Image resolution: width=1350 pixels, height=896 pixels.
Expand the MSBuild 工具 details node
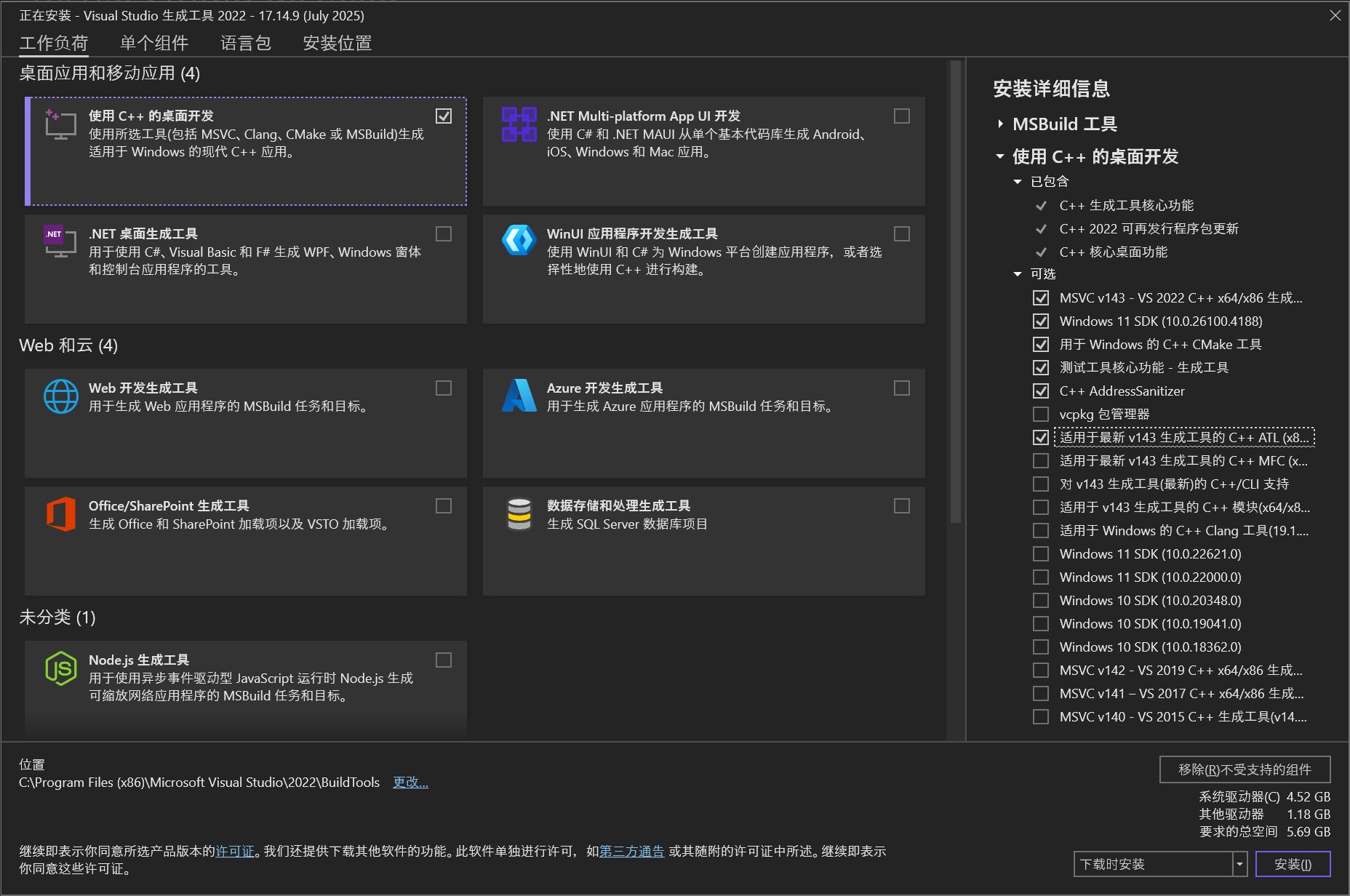pyautogui.click(x=1001, y=124)
